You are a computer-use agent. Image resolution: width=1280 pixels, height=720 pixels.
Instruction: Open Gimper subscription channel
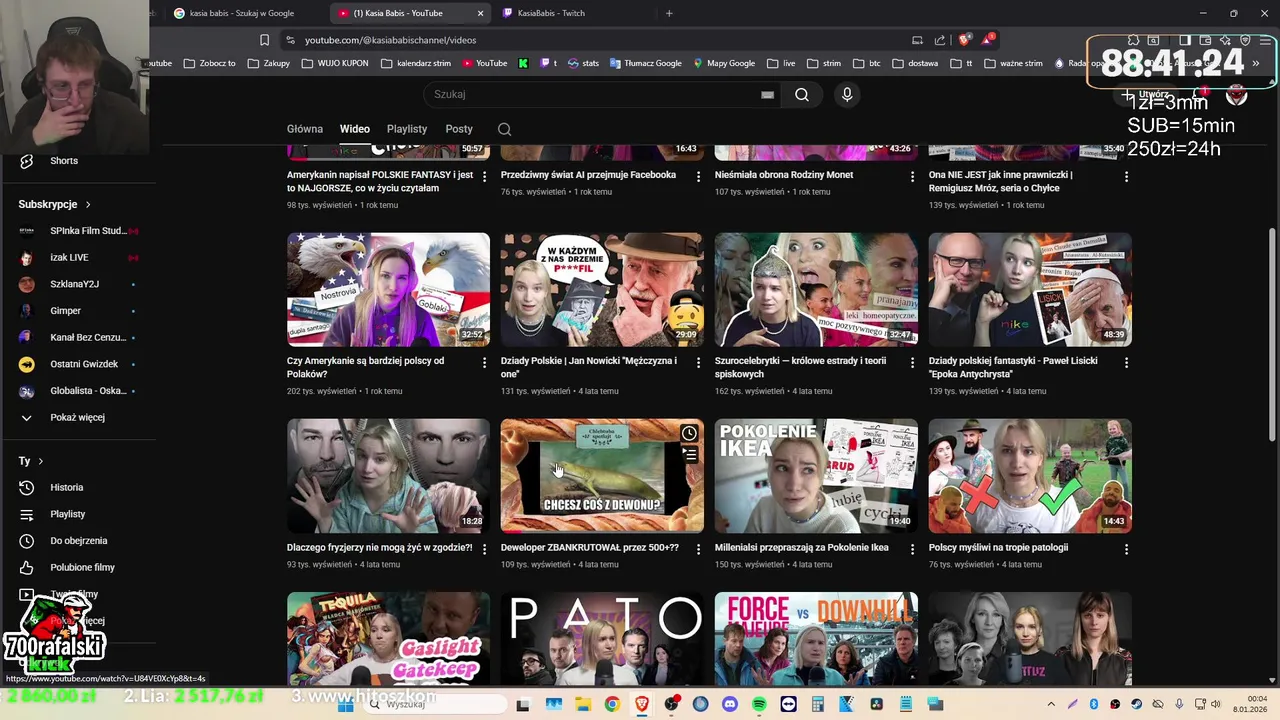(65, 311)
